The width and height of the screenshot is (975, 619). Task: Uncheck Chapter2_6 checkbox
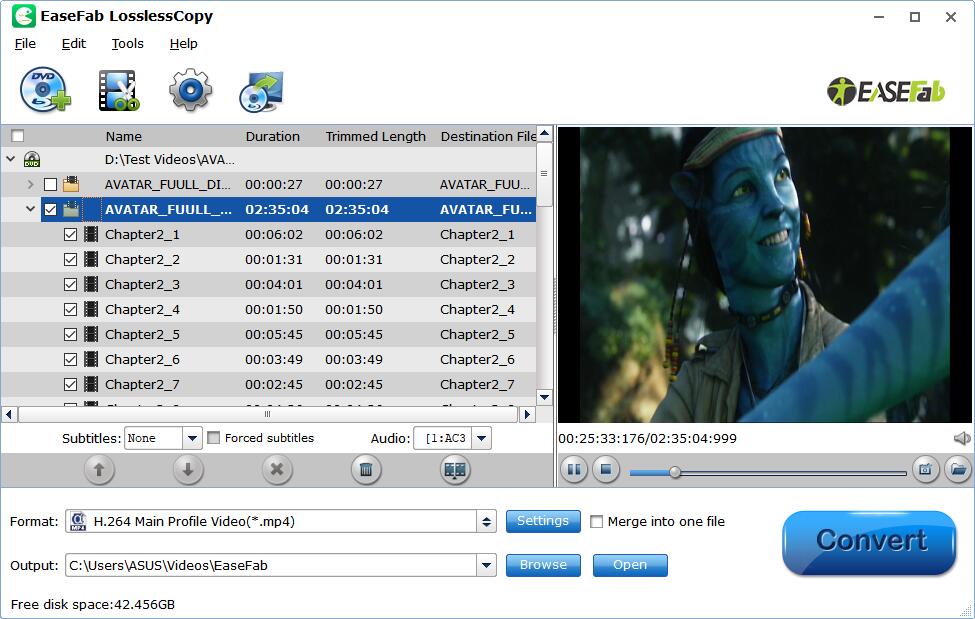coord(70,360)
